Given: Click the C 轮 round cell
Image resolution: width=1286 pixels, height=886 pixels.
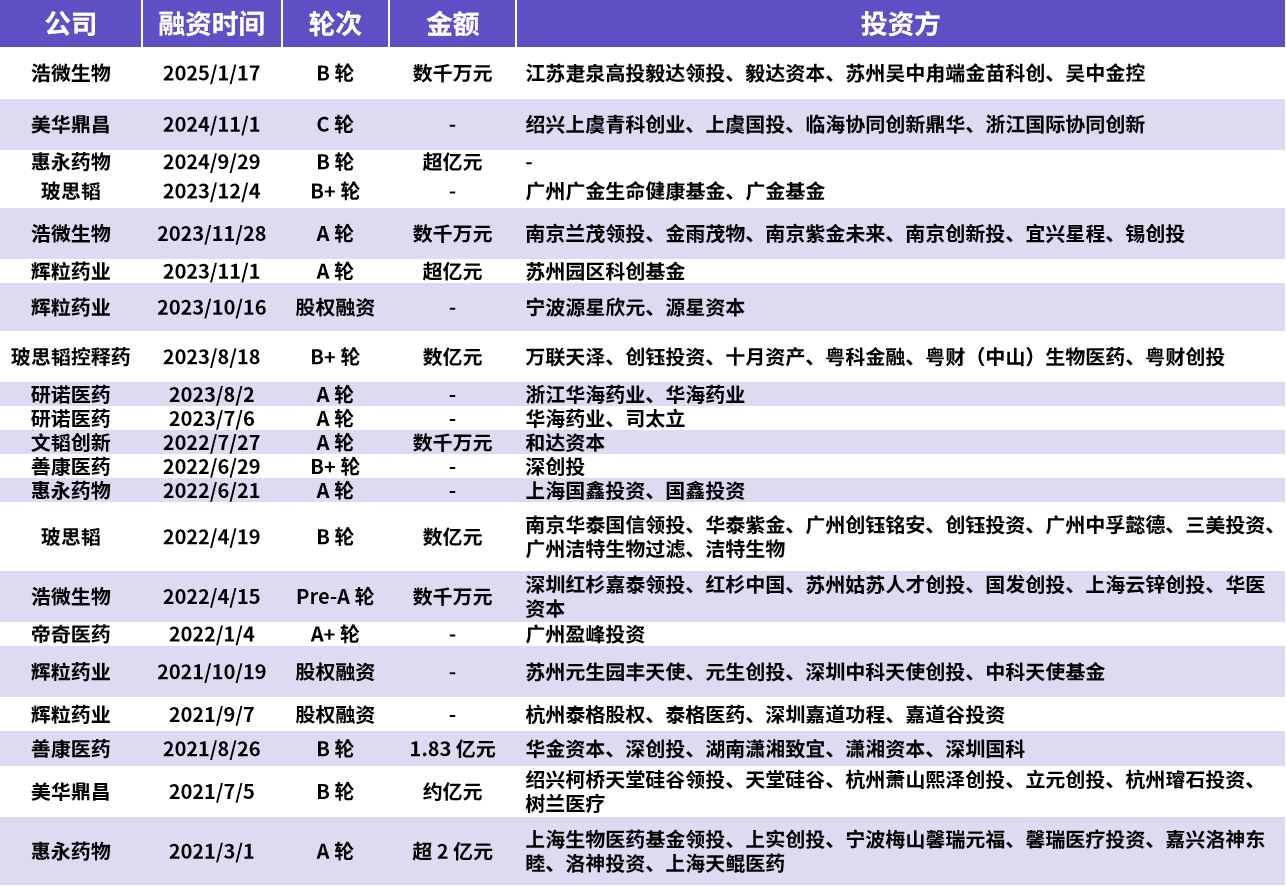Looking at the screenshot, I should [x=335, y=125].
